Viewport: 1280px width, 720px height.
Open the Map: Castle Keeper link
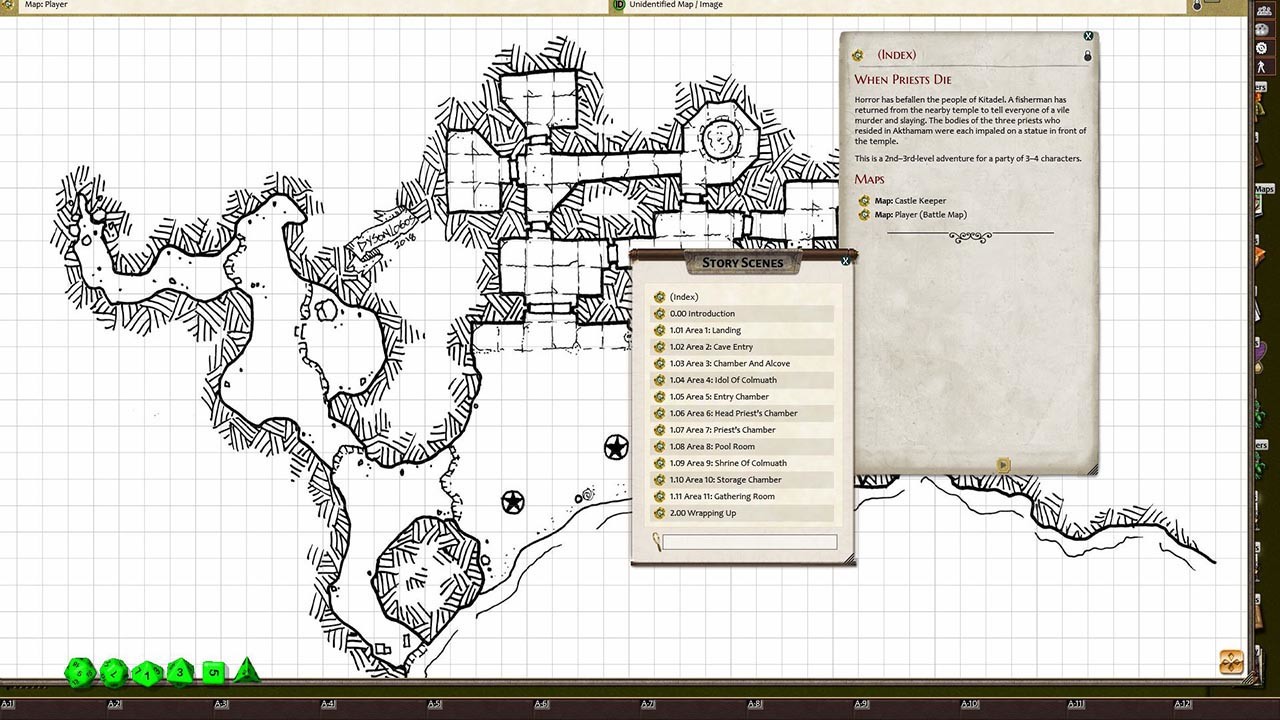pos(910,201)
